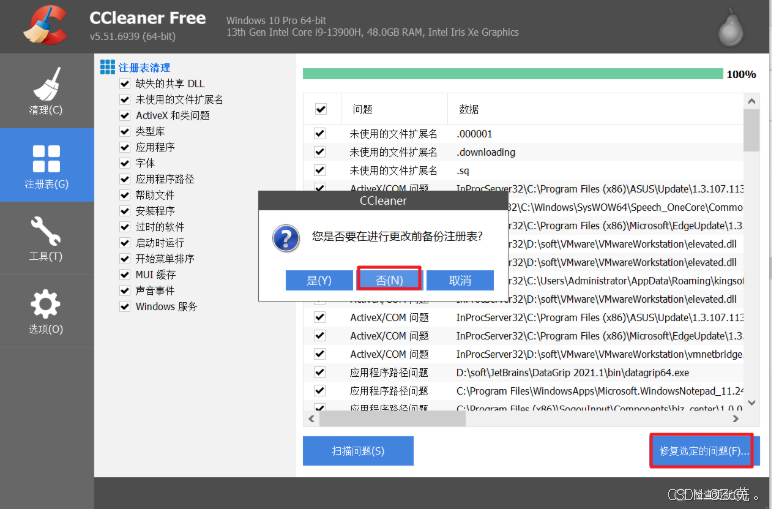Open the 注册表(G) registry section
Viewport: 772px width, 509px height.
tap(46, 165)
